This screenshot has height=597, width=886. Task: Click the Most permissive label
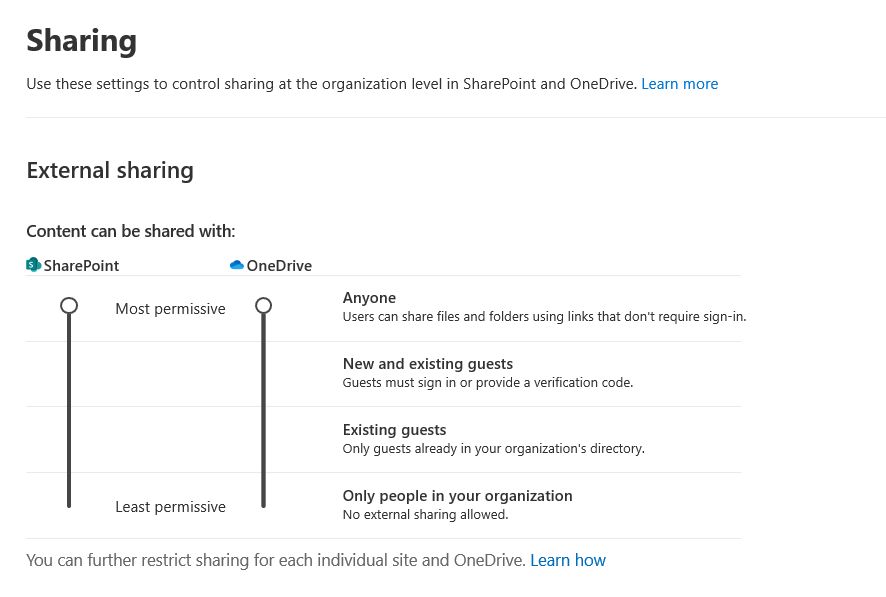click(x=170, y=309)
